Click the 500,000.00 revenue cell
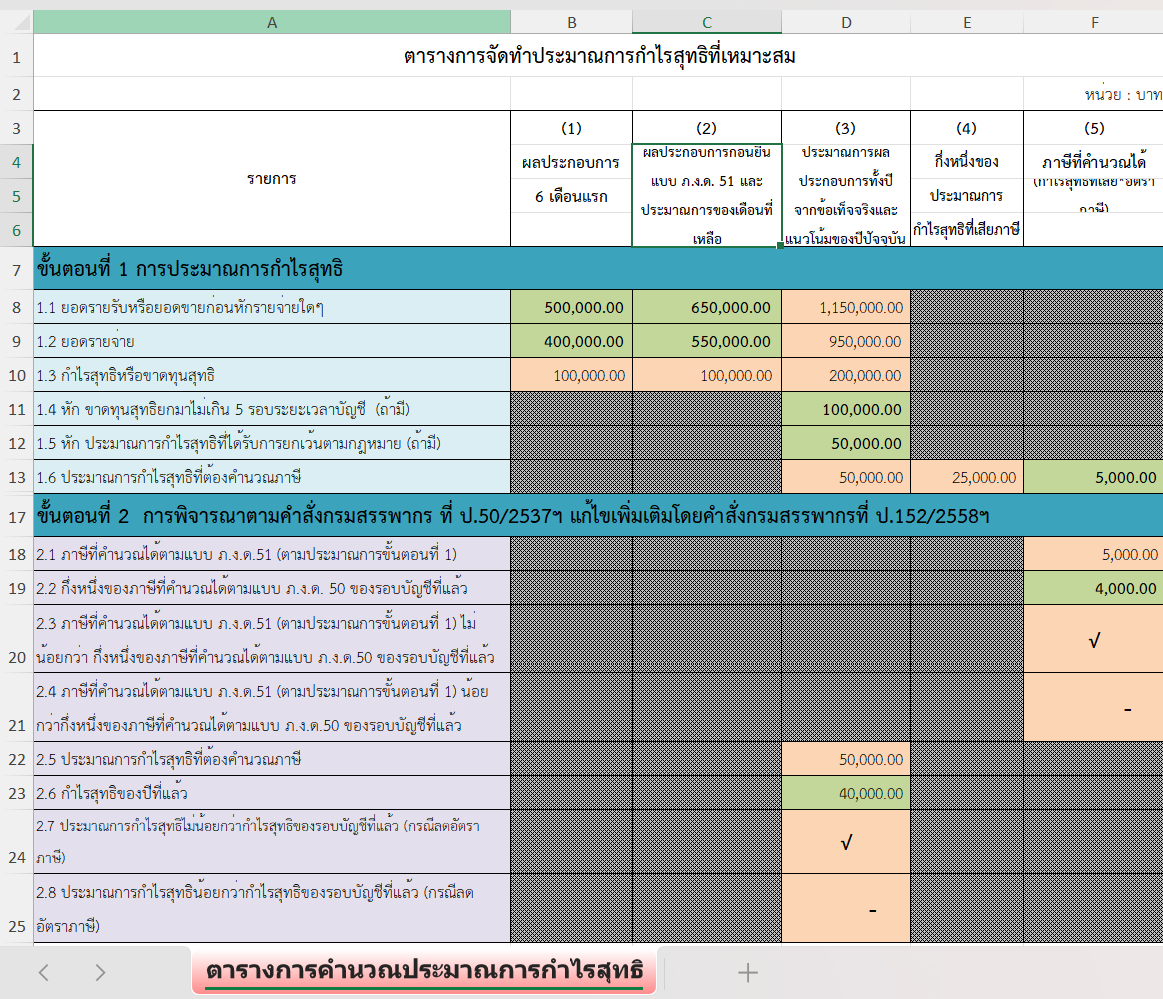 coord(571,308)
